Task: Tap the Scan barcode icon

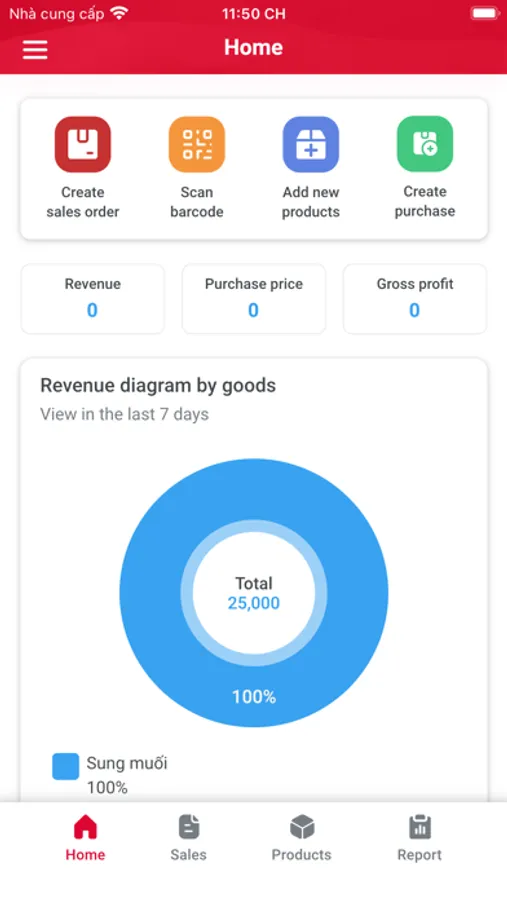Action: click(x=197, y=144)
